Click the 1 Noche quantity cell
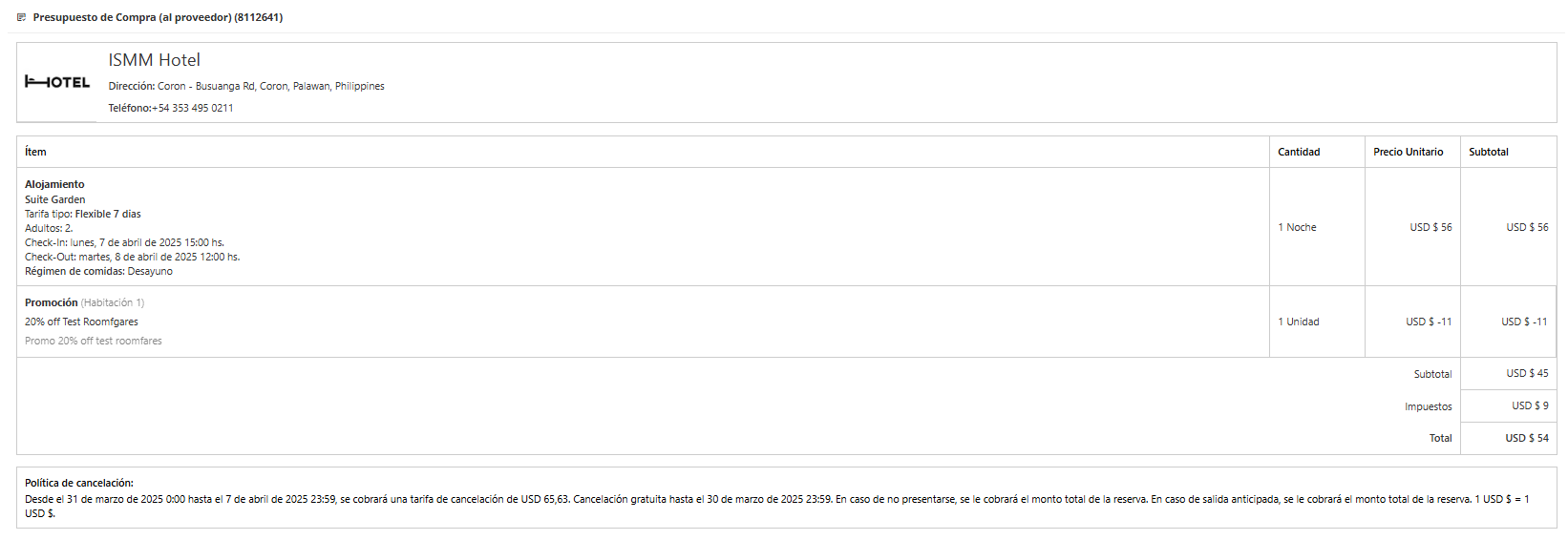Screen dimensions: 1568x540 tap(1297, 227)
